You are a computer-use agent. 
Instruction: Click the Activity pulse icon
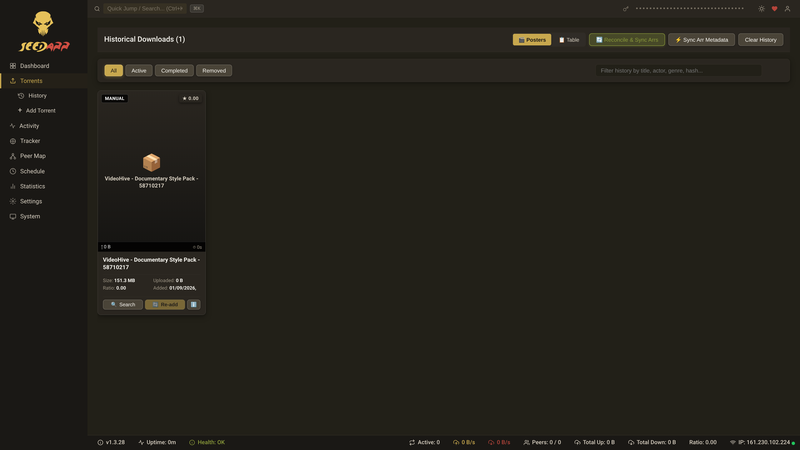[13, 126]
